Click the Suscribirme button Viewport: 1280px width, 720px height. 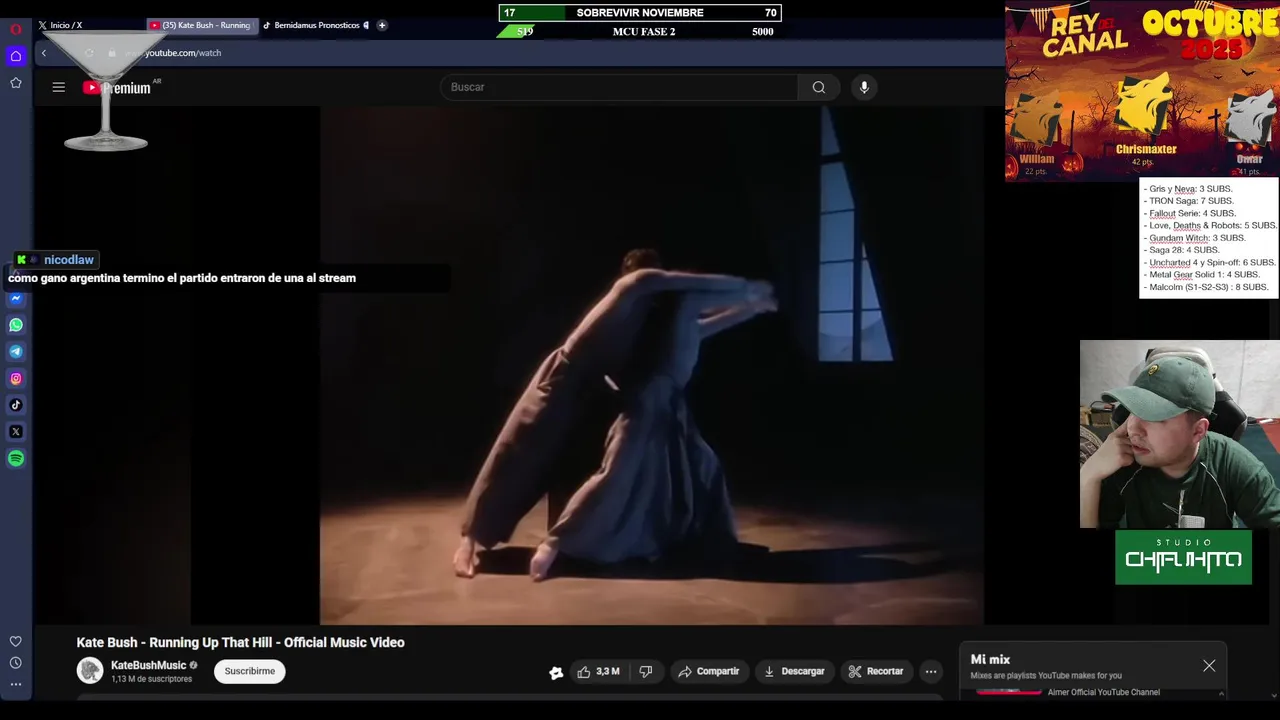pyautogui.click(x=250, y=672)
